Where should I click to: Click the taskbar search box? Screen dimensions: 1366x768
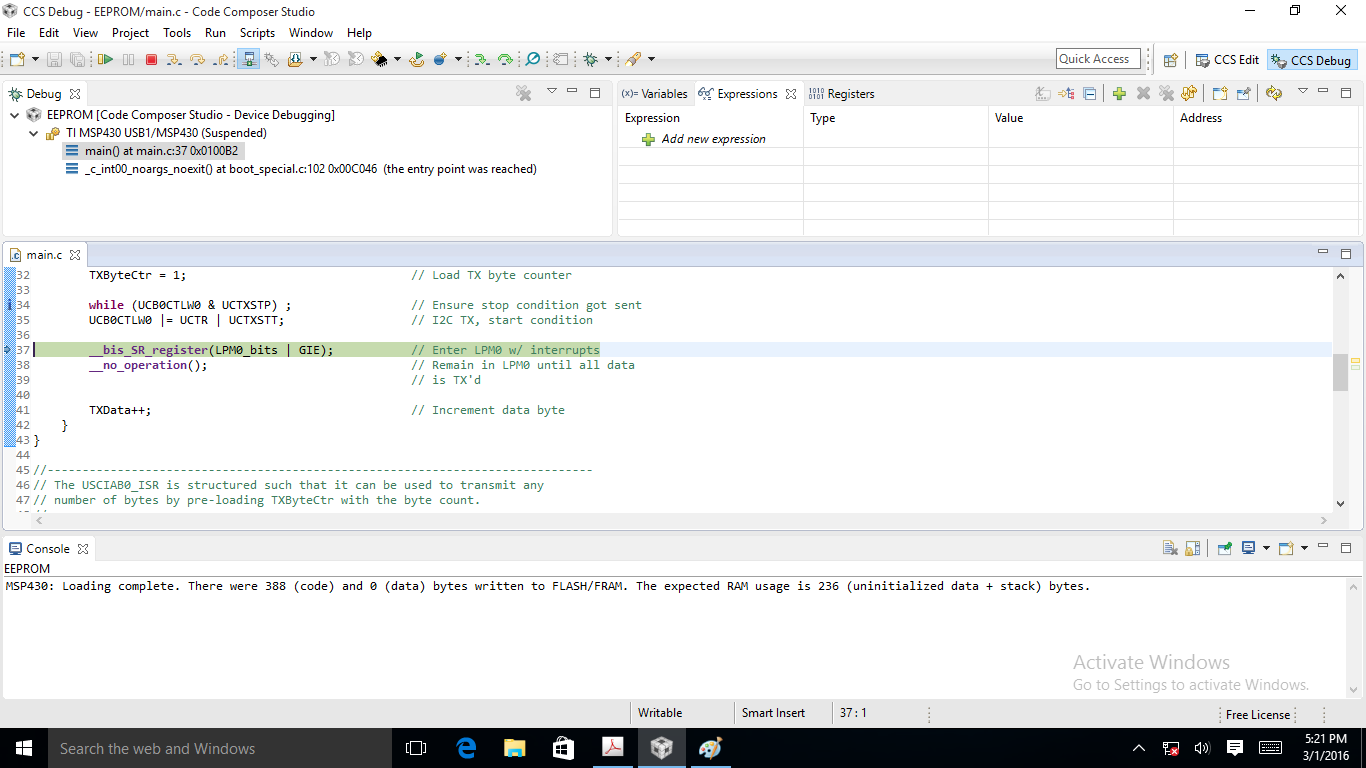pos(219,748)
